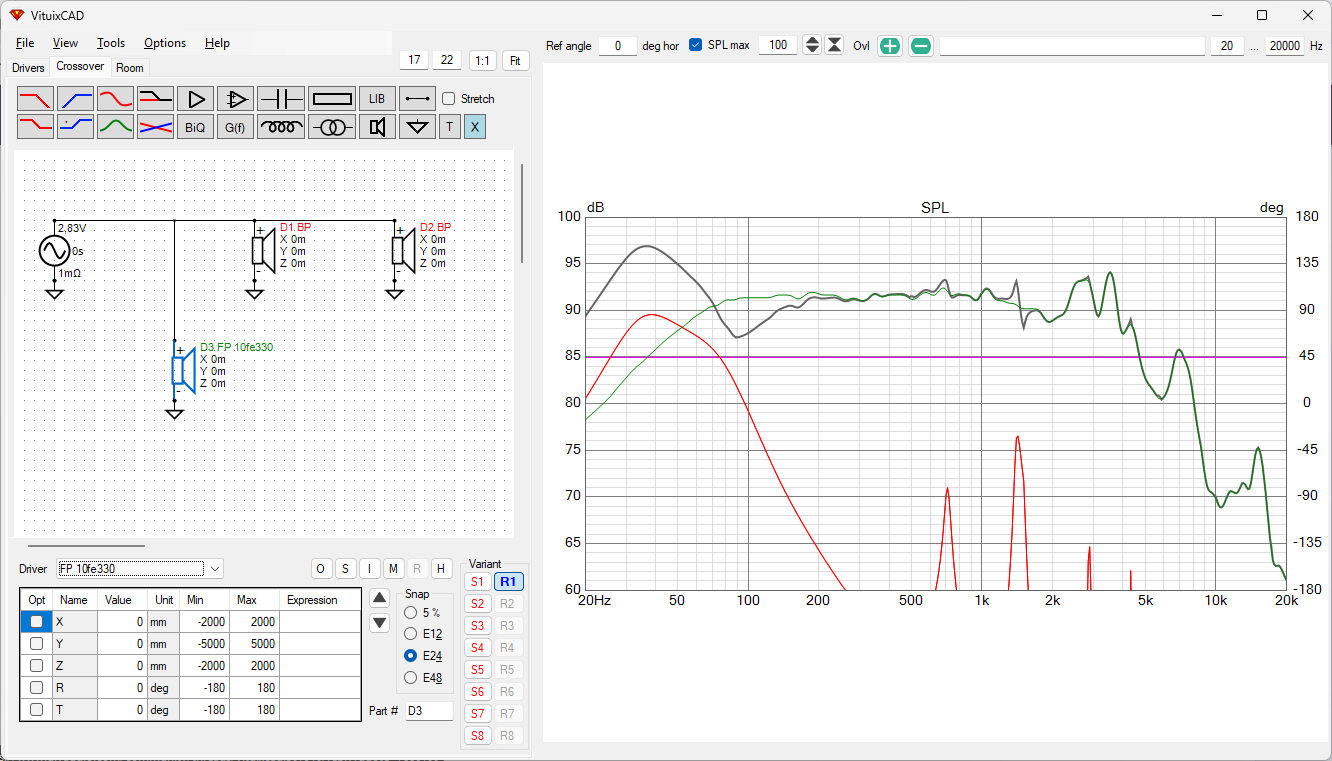This screenshot has height=761, width=1332.
Task: Select variant S2
Action: (477, 604)
